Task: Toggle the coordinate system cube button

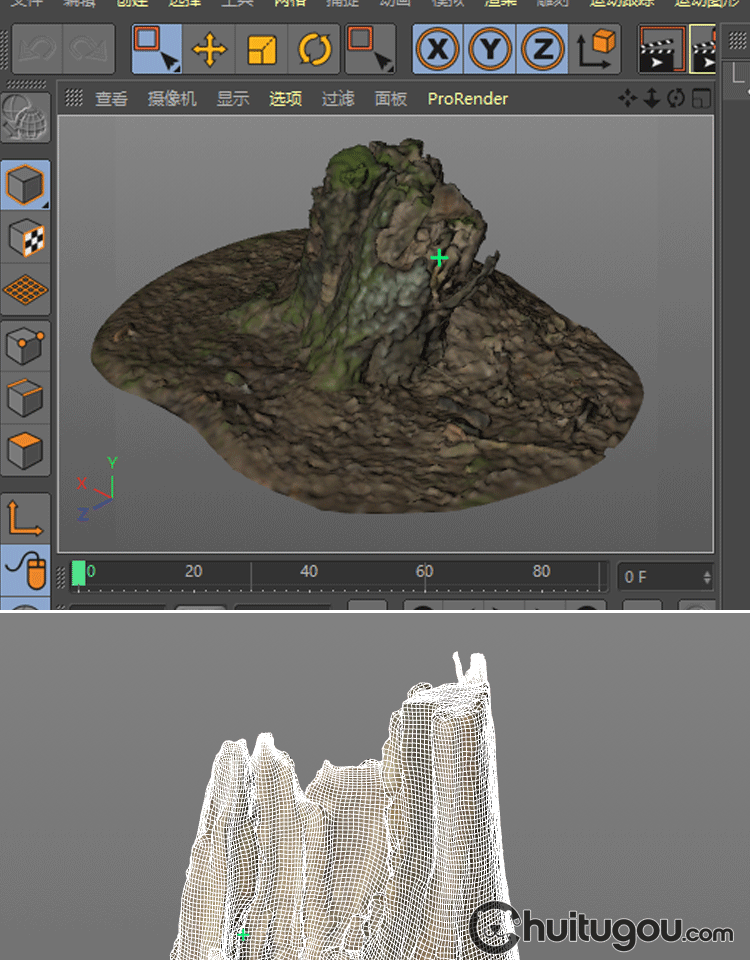Action: click(596, 49)
